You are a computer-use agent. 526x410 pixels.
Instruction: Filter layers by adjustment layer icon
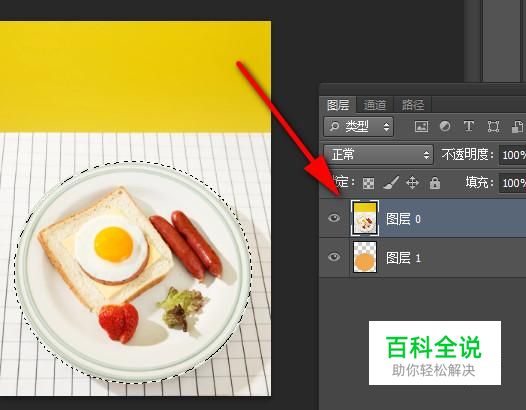click(x=445, y=126)
